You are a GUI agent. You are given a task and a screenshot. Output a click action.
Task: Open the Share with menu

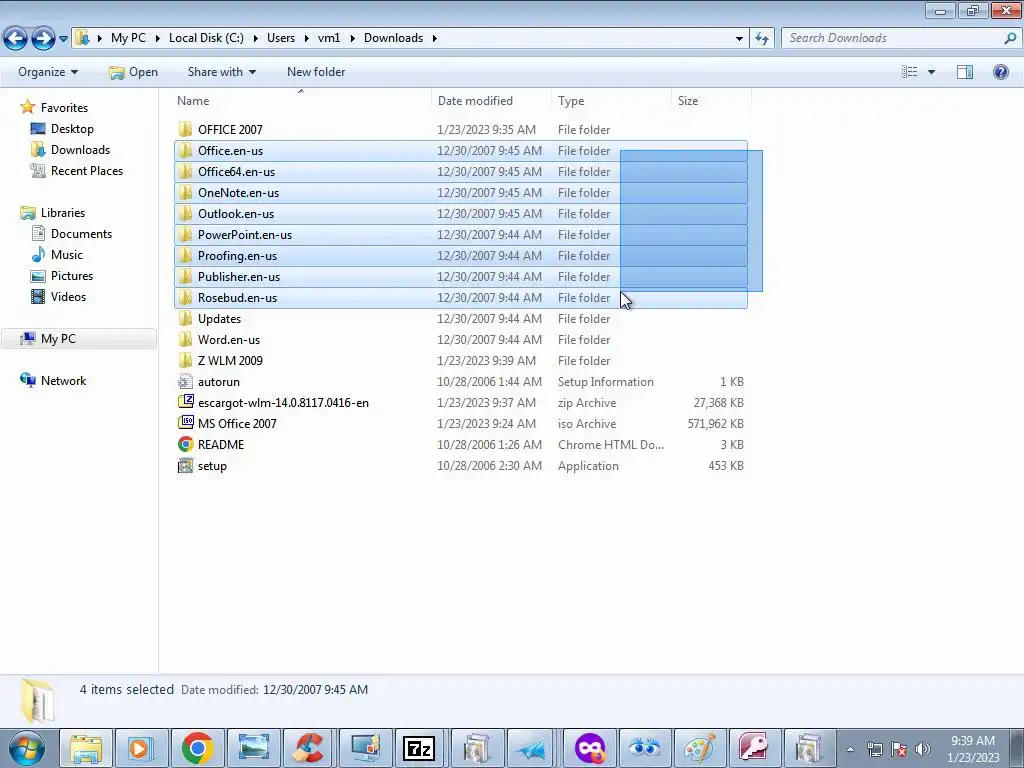coord(221,72)
